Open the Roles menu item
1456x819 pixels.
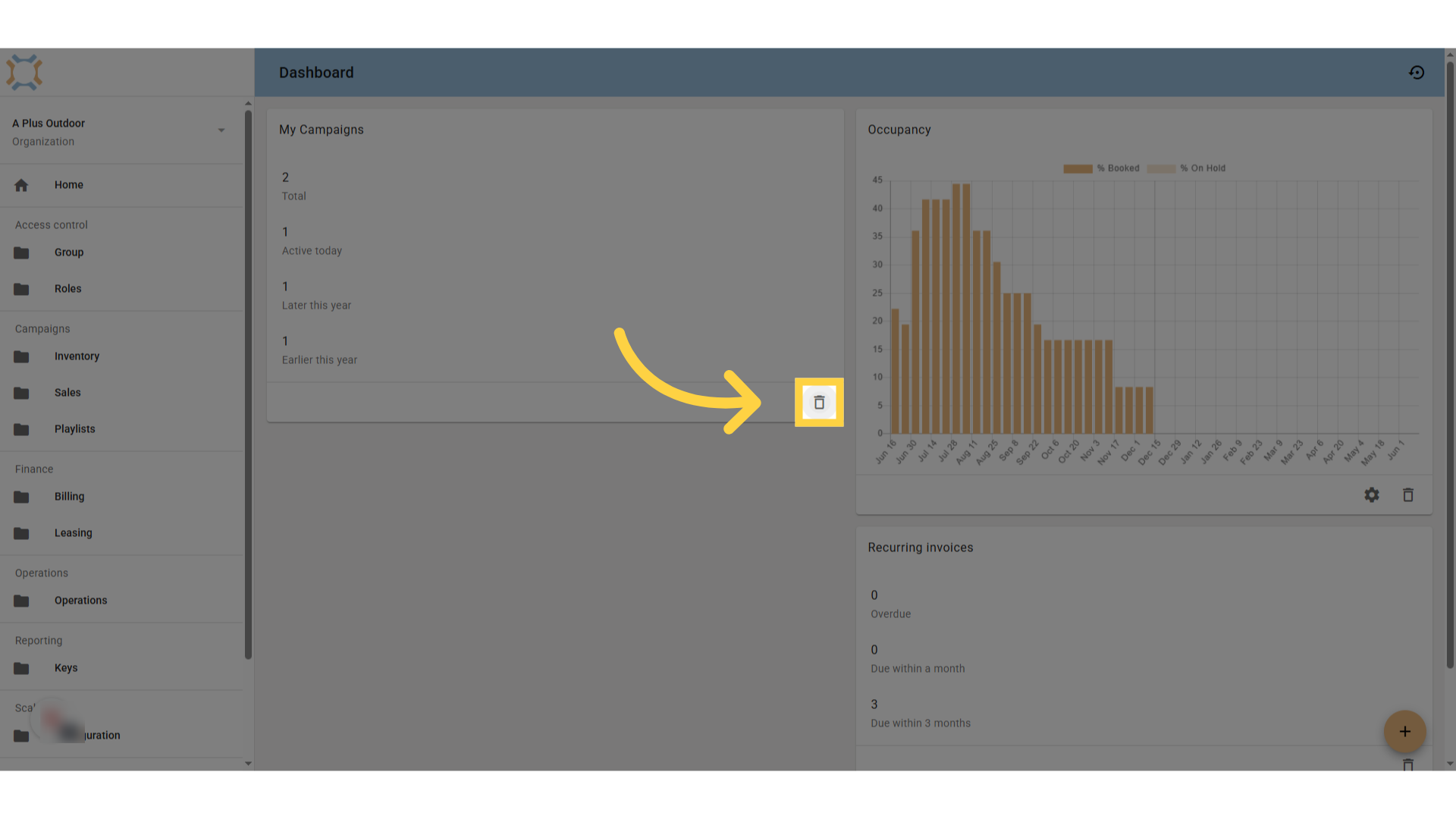(121, 289)
